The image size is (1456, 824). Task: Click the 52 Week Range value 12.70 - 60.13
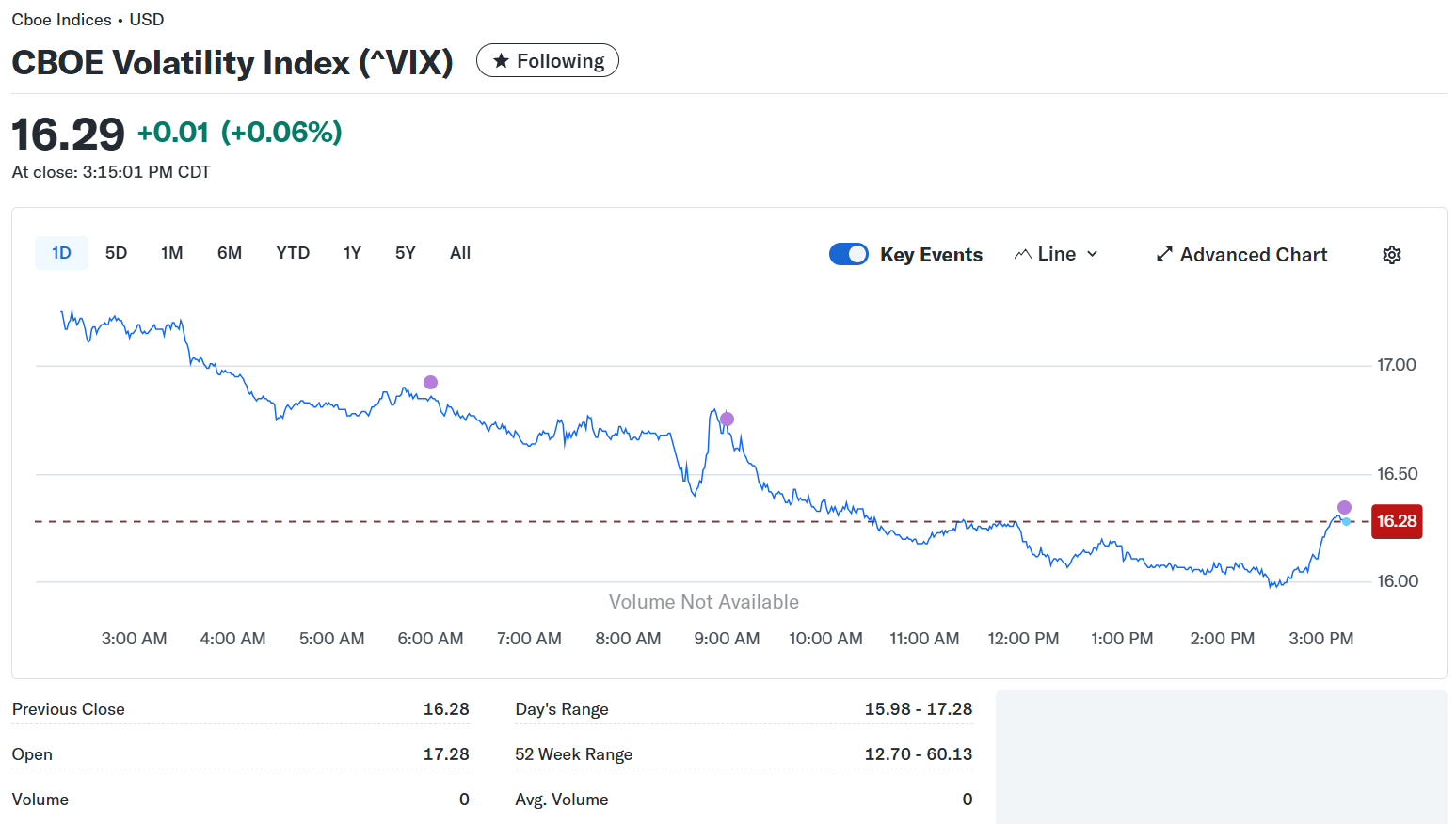pos(919,754)
